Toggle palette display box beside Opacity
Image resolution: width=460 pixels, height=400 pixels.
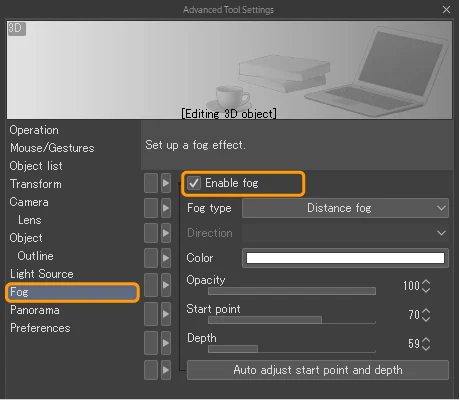point(151,285)
